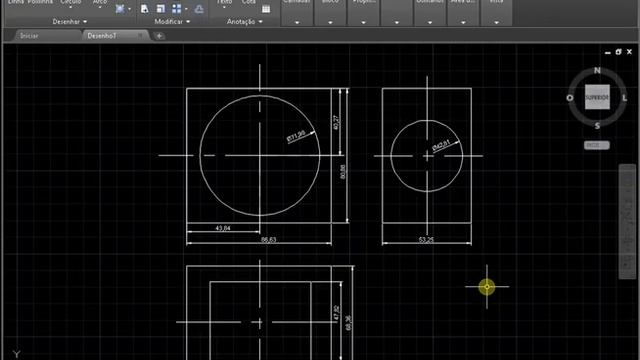Minimize the drawing viewport

coord(608,52)
